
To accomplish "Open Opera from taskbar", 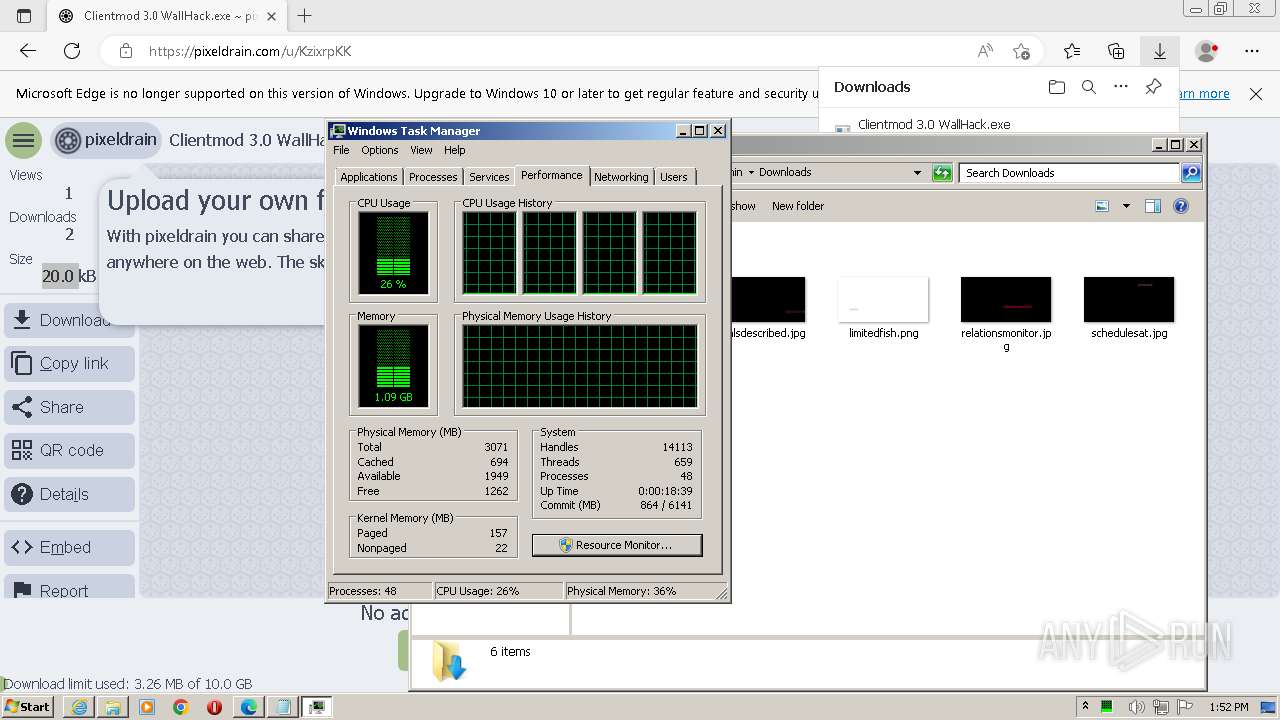I will point(214,707).
